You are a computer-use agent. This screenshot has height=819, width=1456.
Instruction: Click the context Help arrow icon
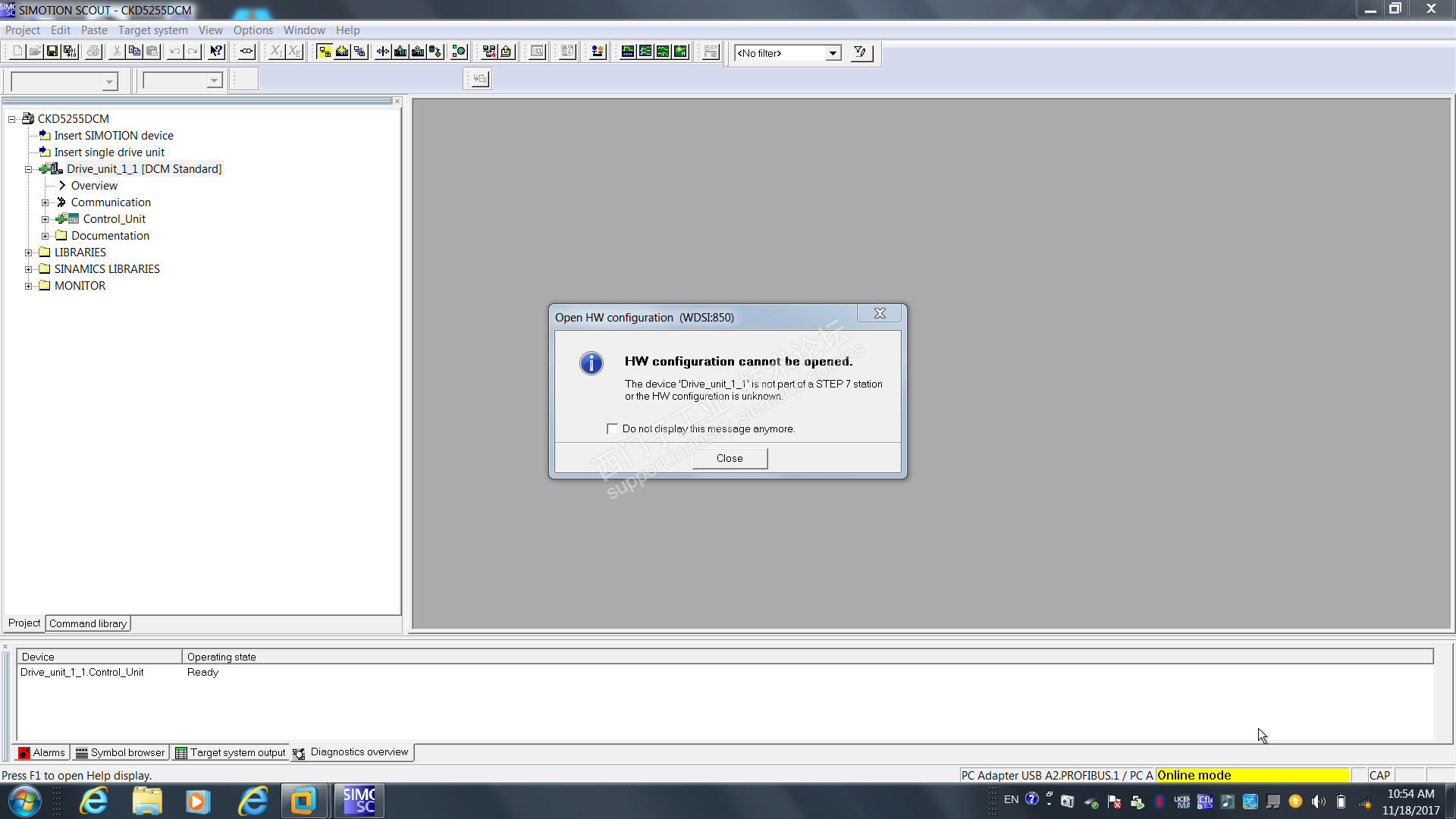[x=216, y=52]
